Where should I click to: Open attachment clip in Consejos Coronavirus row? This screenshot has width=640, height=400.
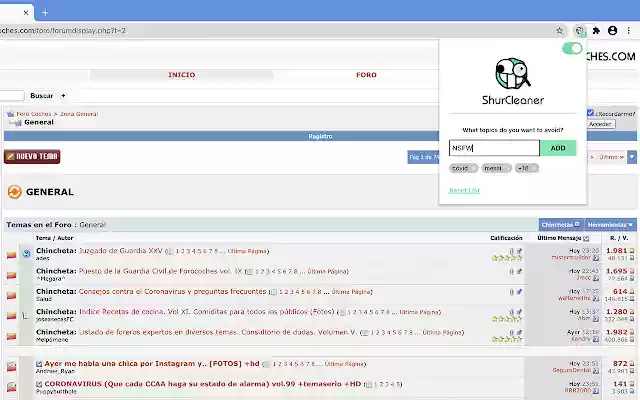[x=511, y=292]
